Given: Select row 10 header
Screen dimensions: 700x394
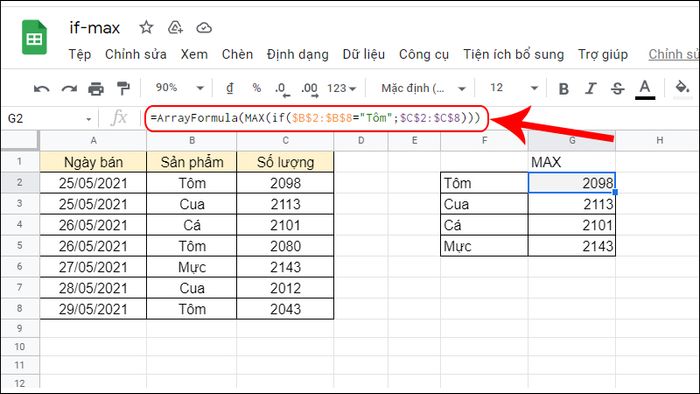Looking at the screenshot, I should point(20,347).
